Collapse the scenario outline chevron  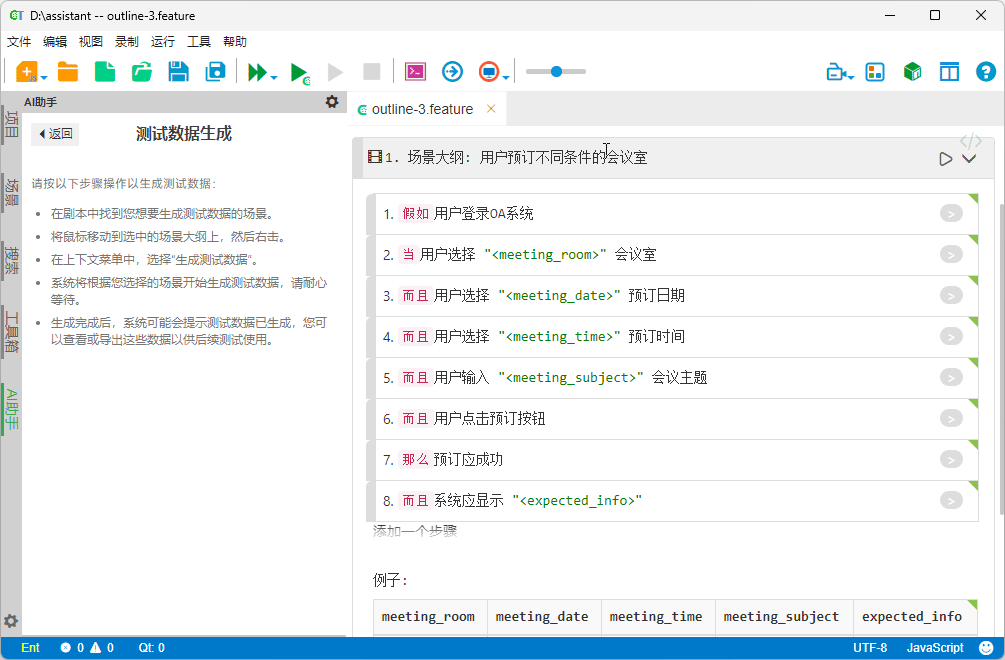[969, 159]
